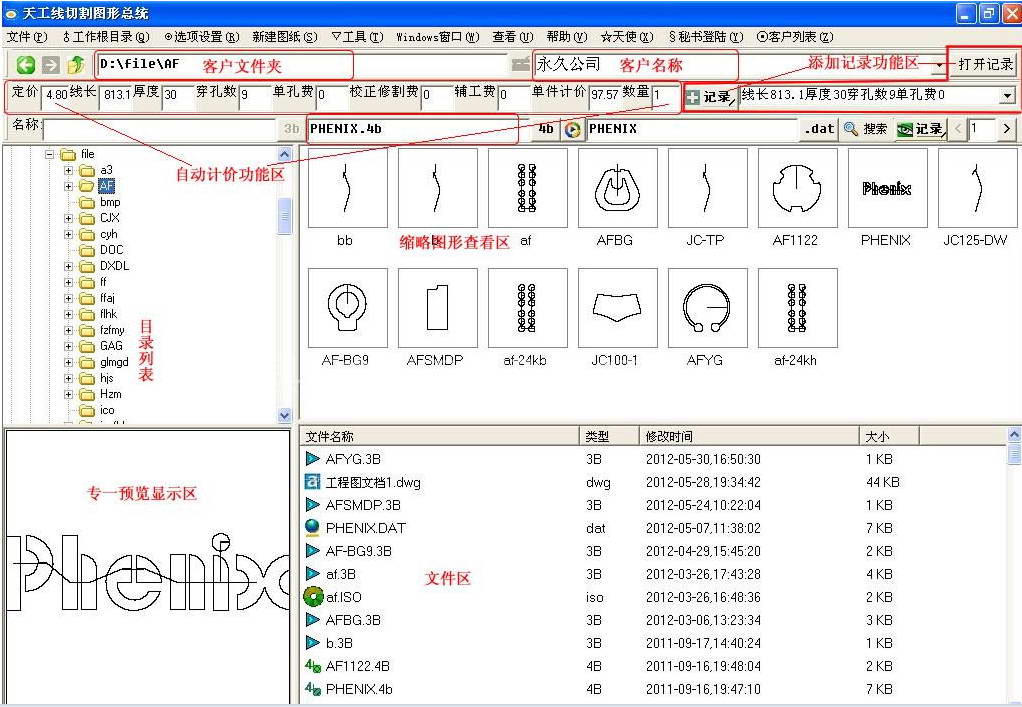The height and width of the screenshot is (707, 1022).
Task: Select the JC-TP thumbnail
Action: point(707,188)
